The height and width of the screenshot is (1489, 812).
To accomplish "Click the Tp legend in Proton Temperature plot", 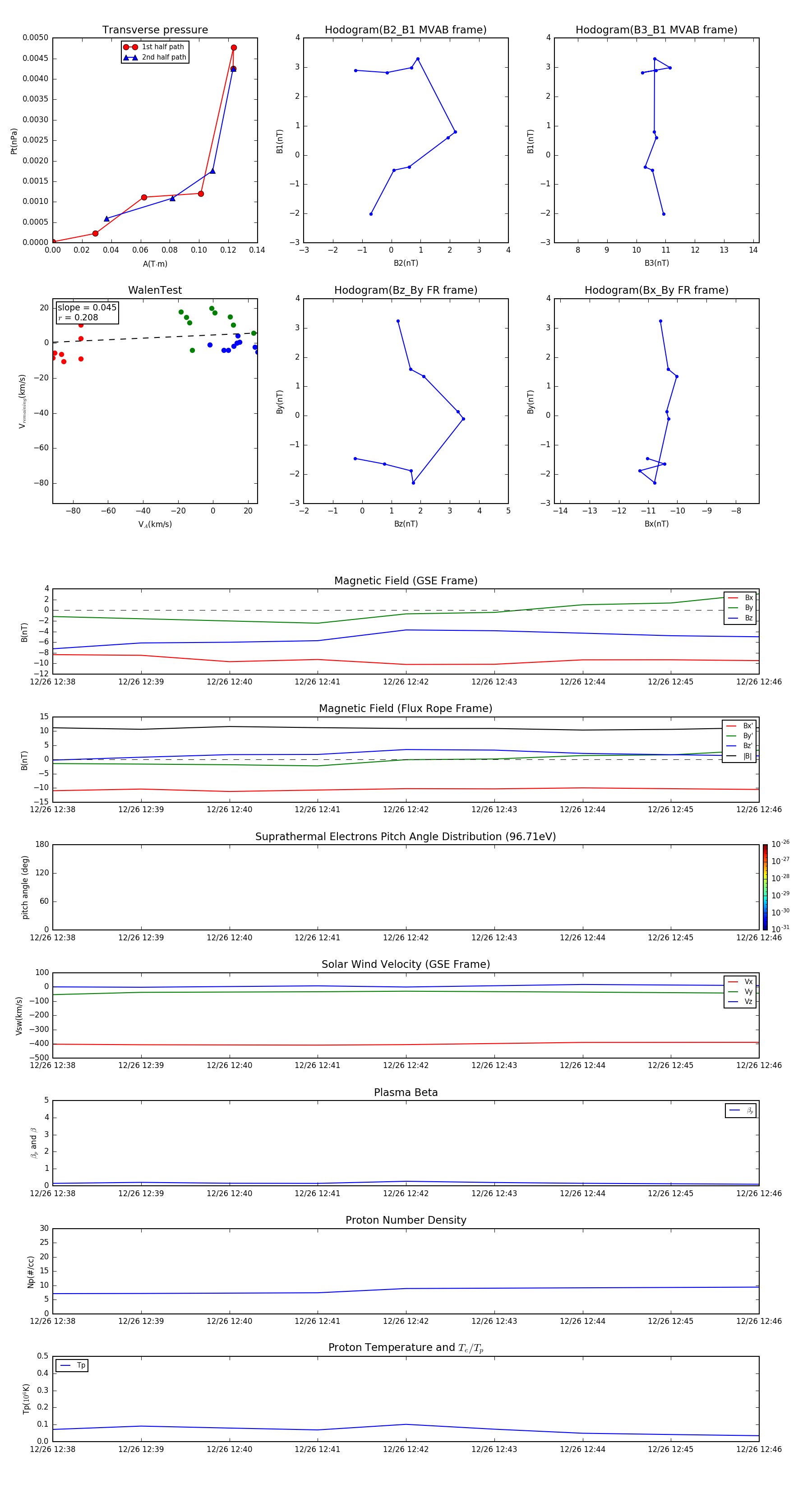I will 72,1365.
